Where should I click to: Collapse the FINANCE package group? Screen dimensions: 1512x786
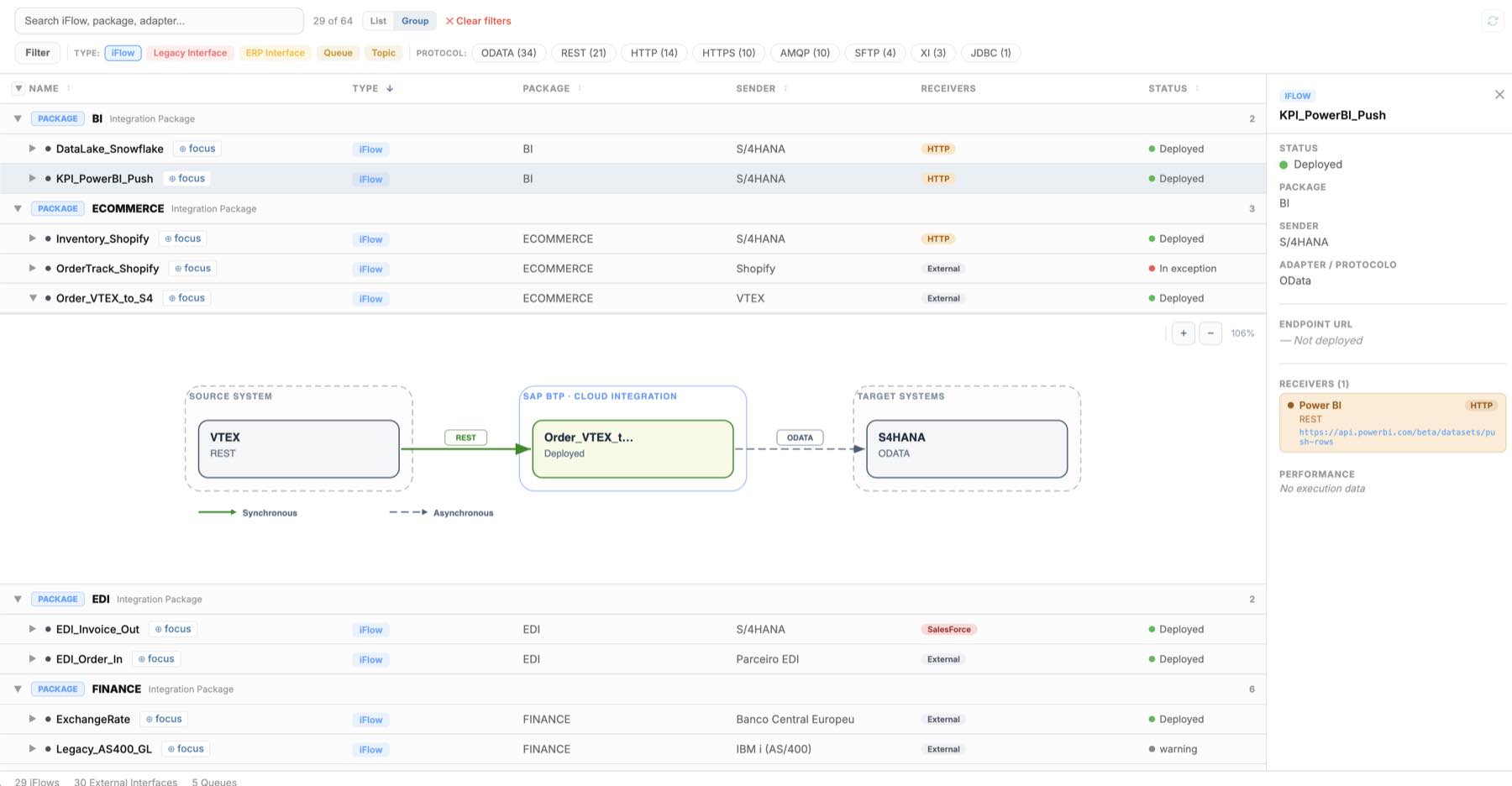18,689
